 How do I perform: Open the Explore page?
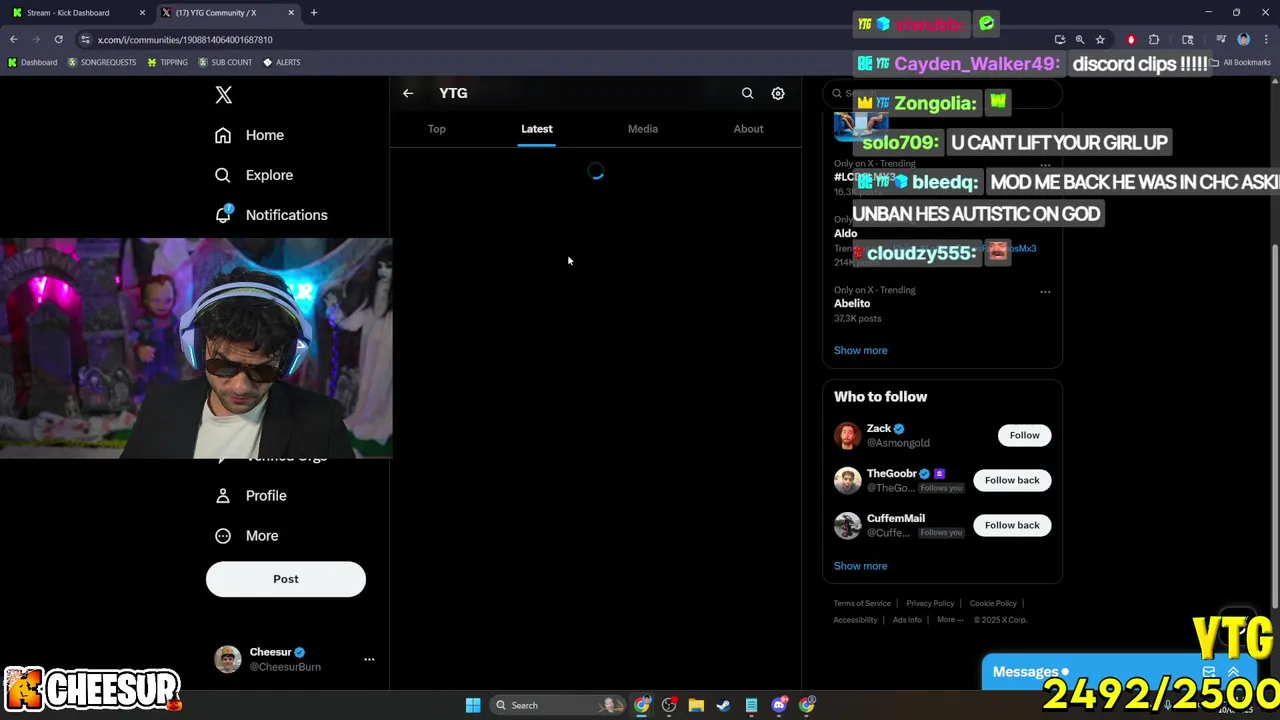pyautogui.click(x=255, y=175)
